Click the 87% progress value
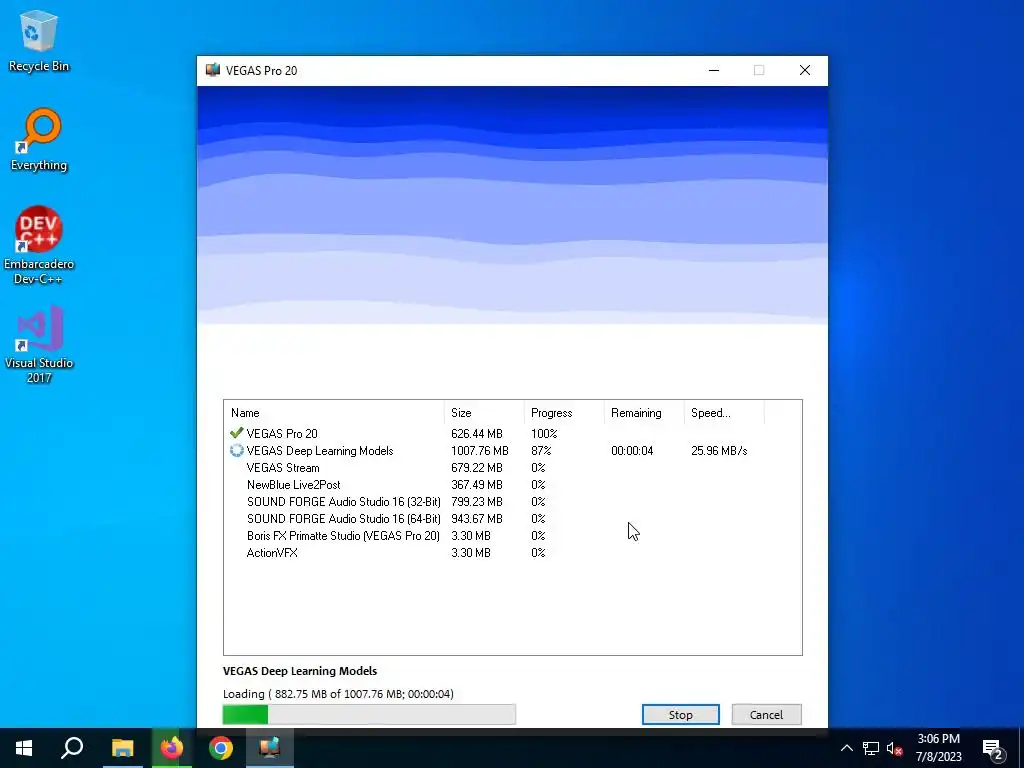 [541, 451]
